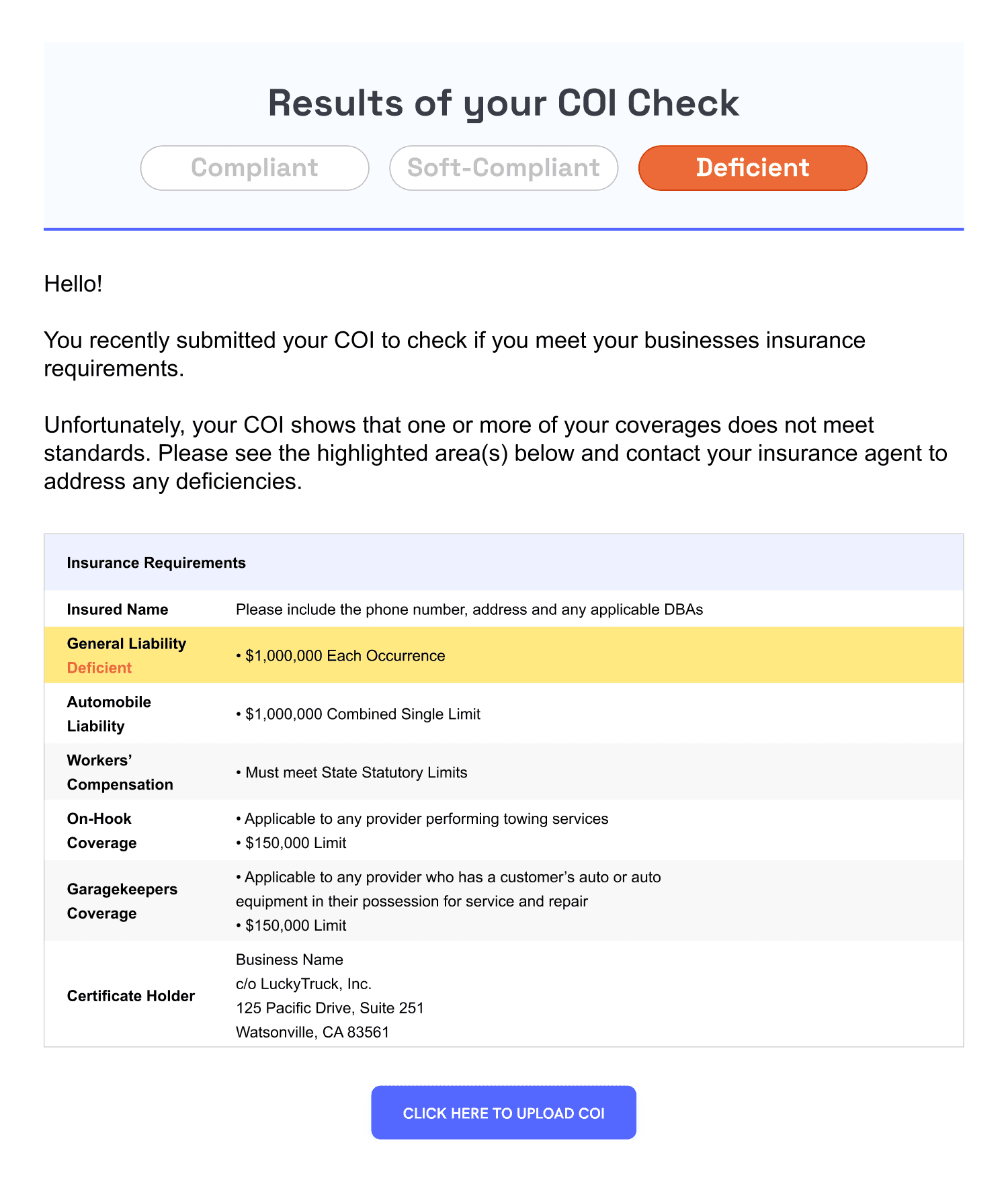This screenshot has height=1182, width=1008.
Task: Click the highlighted General Liability label
Action: (x=126, y=644)
